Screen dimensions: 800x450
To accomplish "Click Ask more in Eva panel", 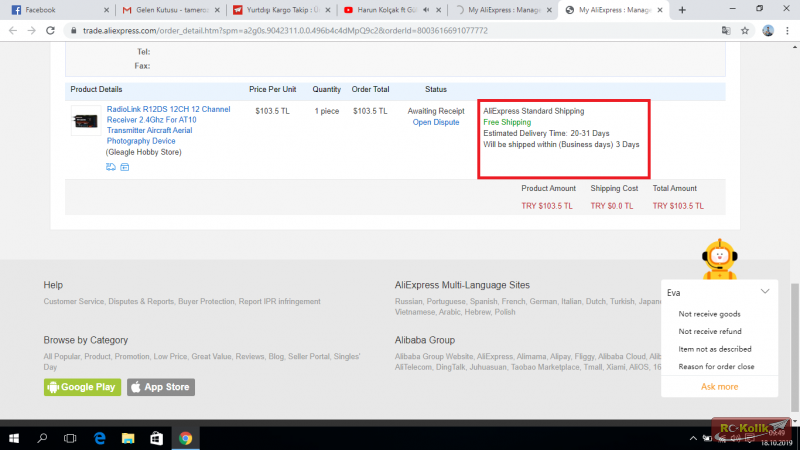I will pos(719,387).
